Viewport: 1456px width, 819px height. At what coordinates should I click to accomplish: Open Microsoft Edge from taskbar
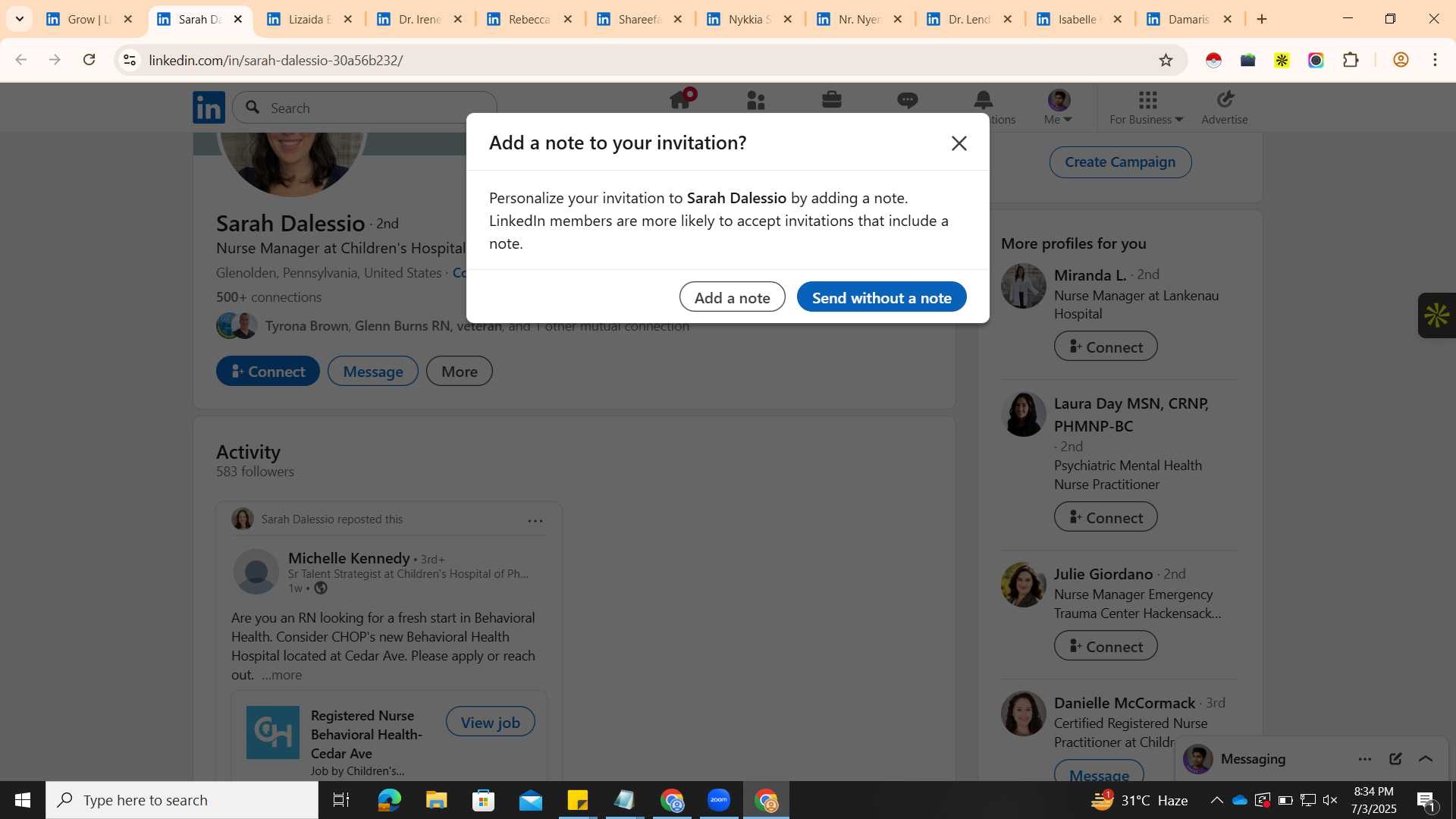[389, 800]
